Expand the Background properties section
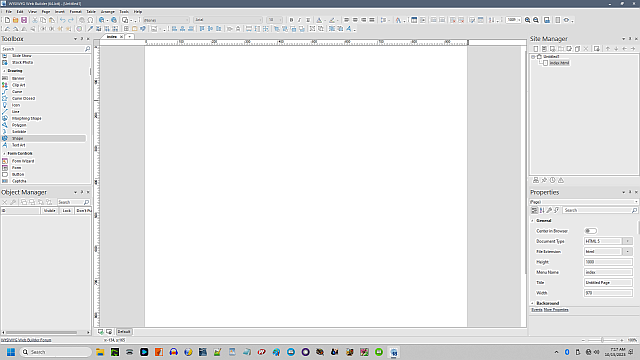Viewport: 640px width, 360px height. (x=533, y=303)
